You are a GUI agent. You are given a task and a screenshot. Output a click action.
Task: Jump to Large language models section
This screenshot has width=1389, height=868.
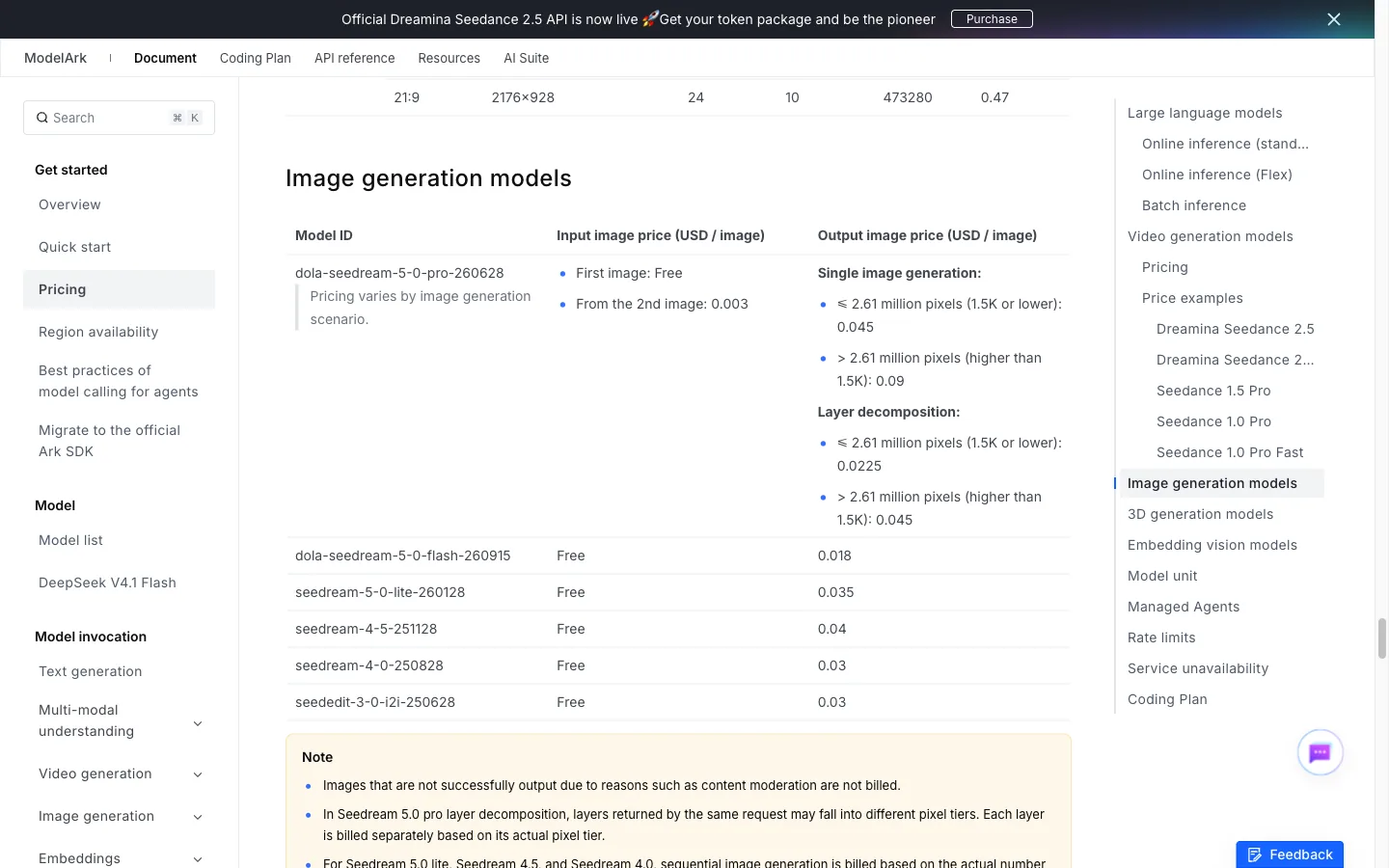1205,113
